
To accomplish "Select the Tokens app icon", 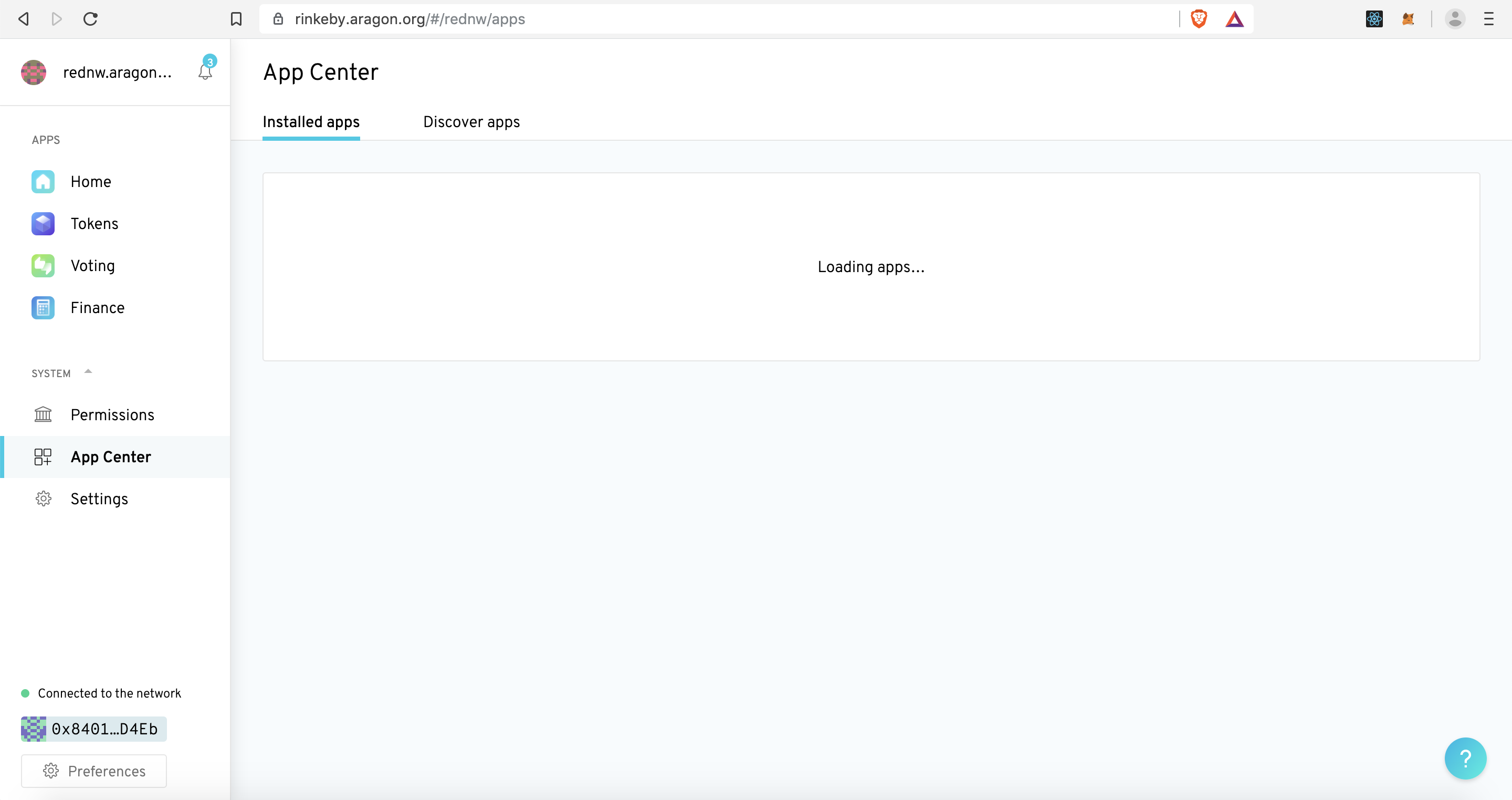I will 43,224.
